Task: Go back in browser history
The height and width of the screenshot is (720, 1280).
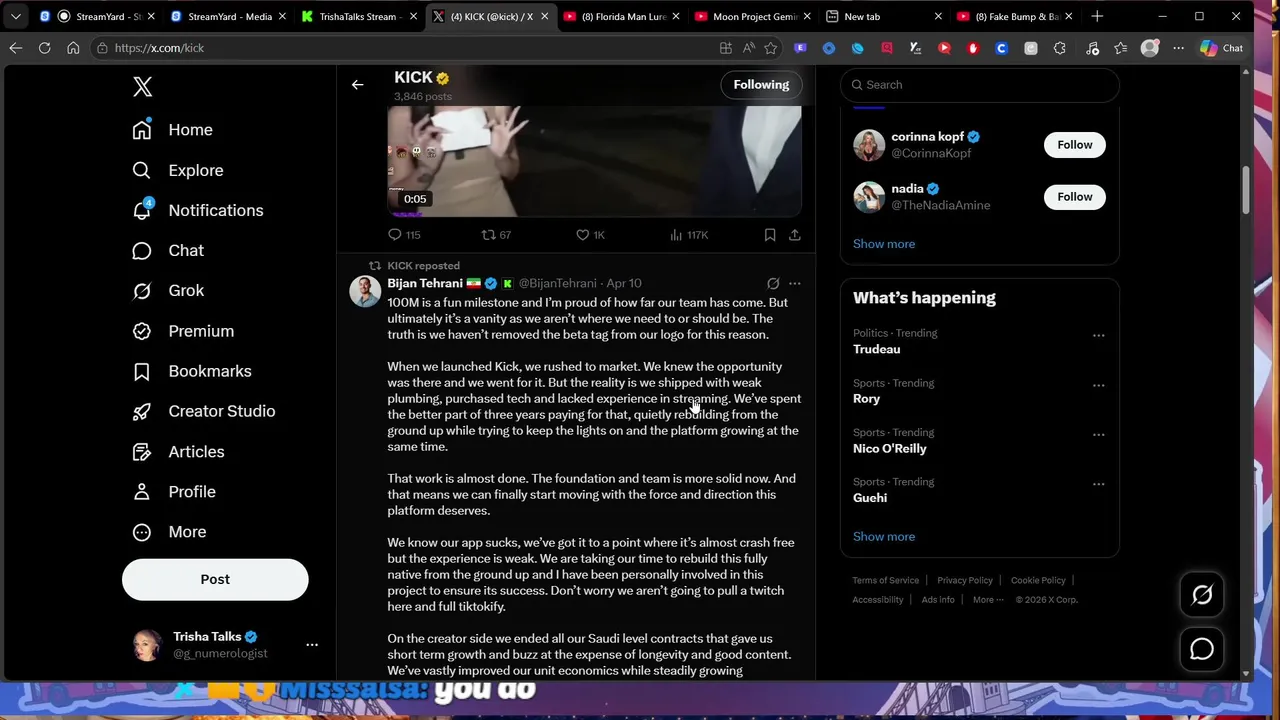Action: 16,48
